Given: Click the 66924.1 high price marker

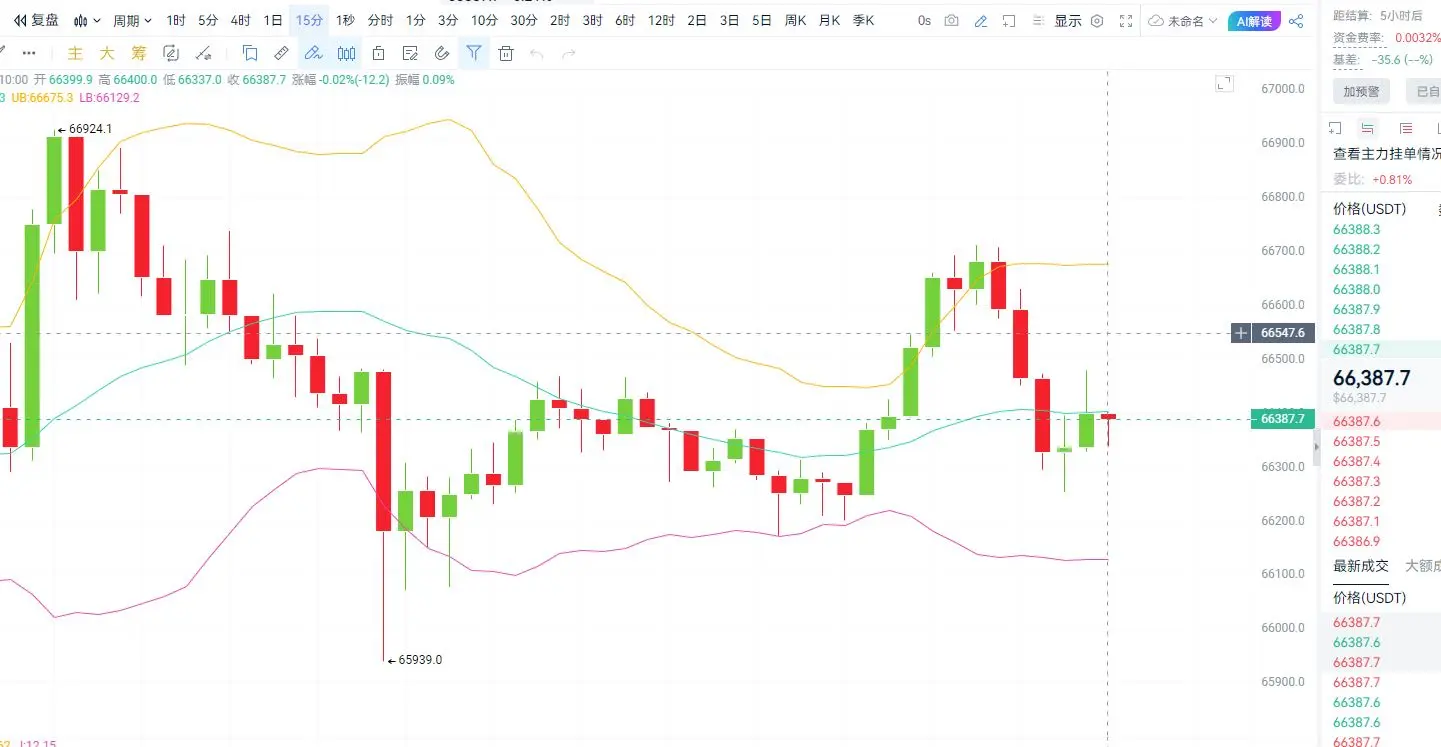Looking at the screenshot, I should 84,129.
